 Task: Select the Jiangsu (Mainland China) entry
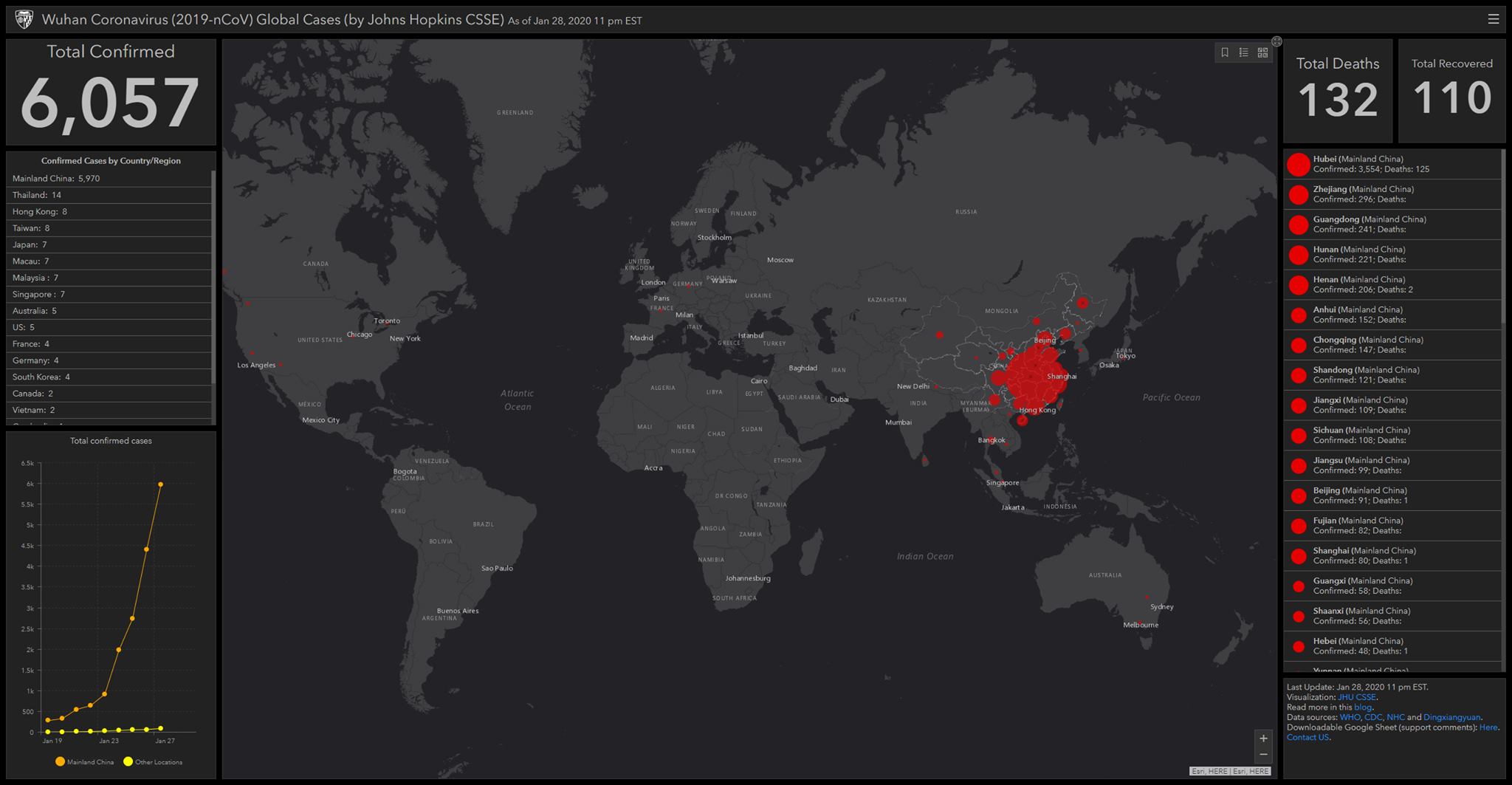[1392, 466]
